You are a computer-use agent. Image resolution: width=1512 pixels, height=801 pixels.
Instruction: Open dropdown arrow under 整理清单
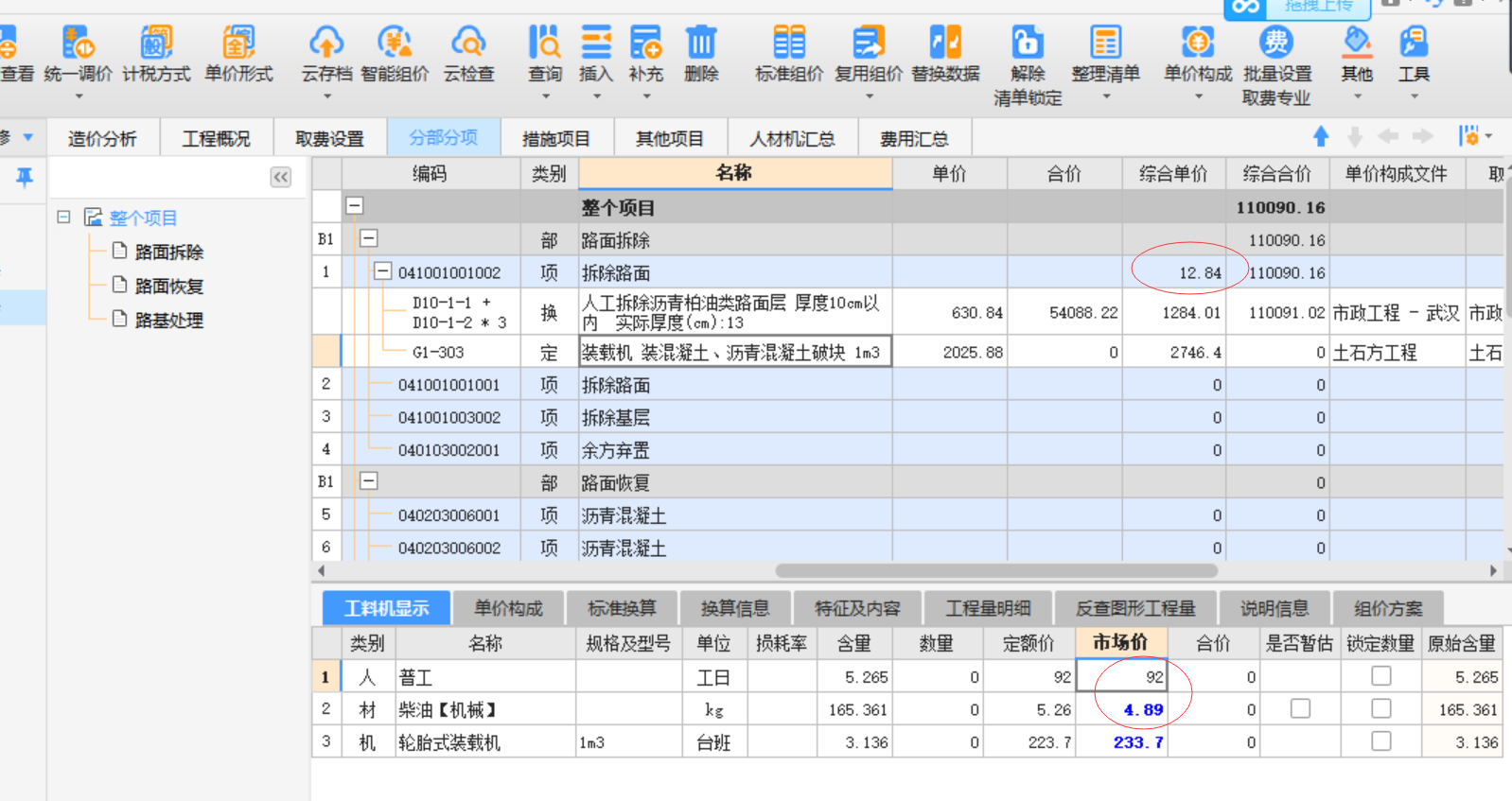1105,96
